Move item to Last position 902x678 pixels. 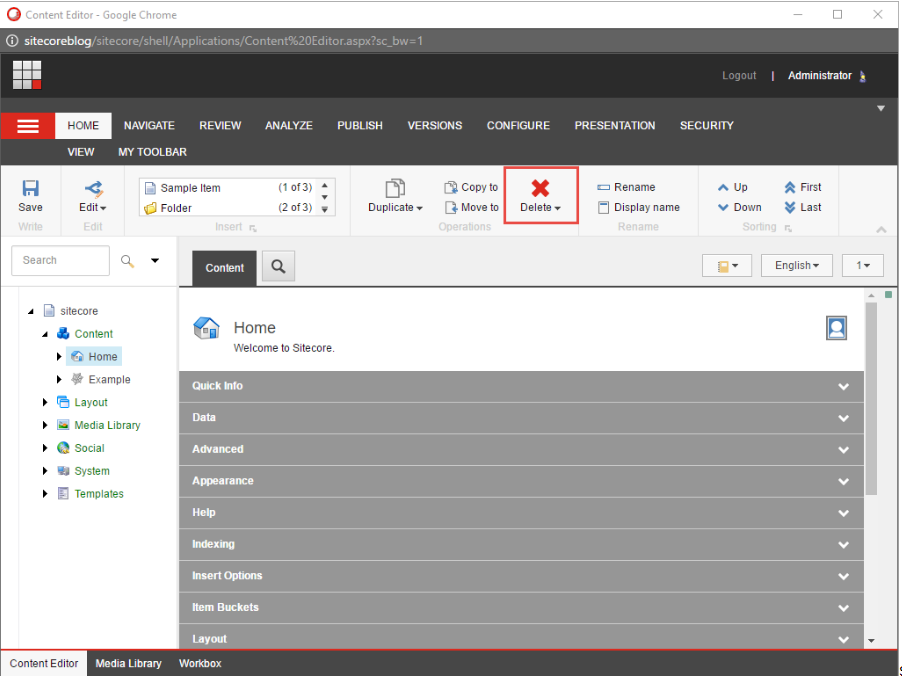(803, 208)
